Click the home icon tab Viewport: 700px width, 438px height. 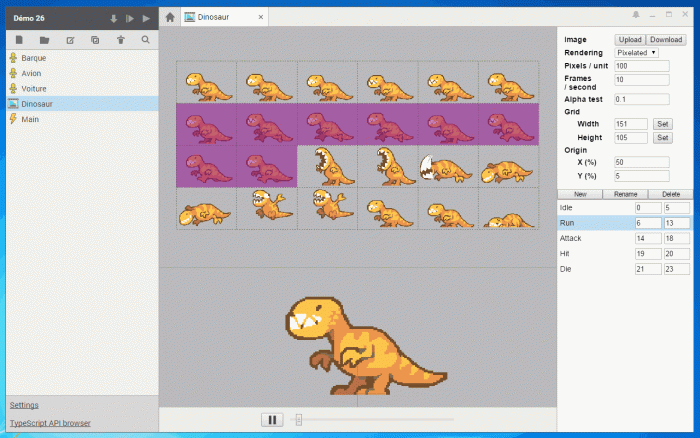pyautogui.click(x=170, y=17)
